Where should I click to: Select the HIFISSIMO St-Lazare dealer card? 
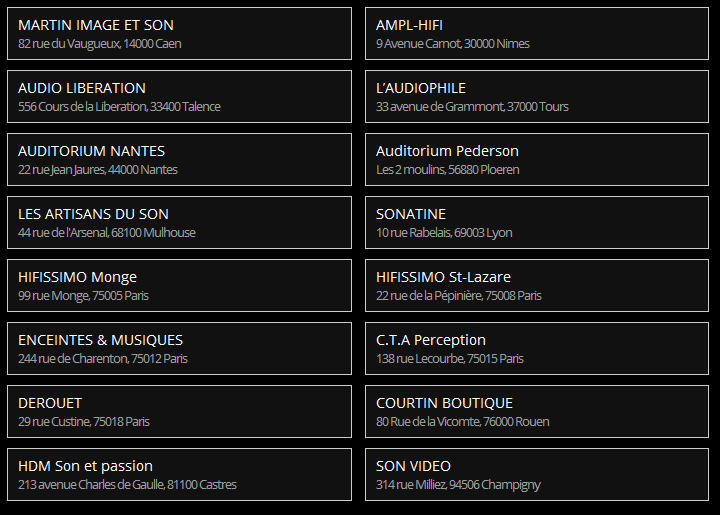(537, 285)
